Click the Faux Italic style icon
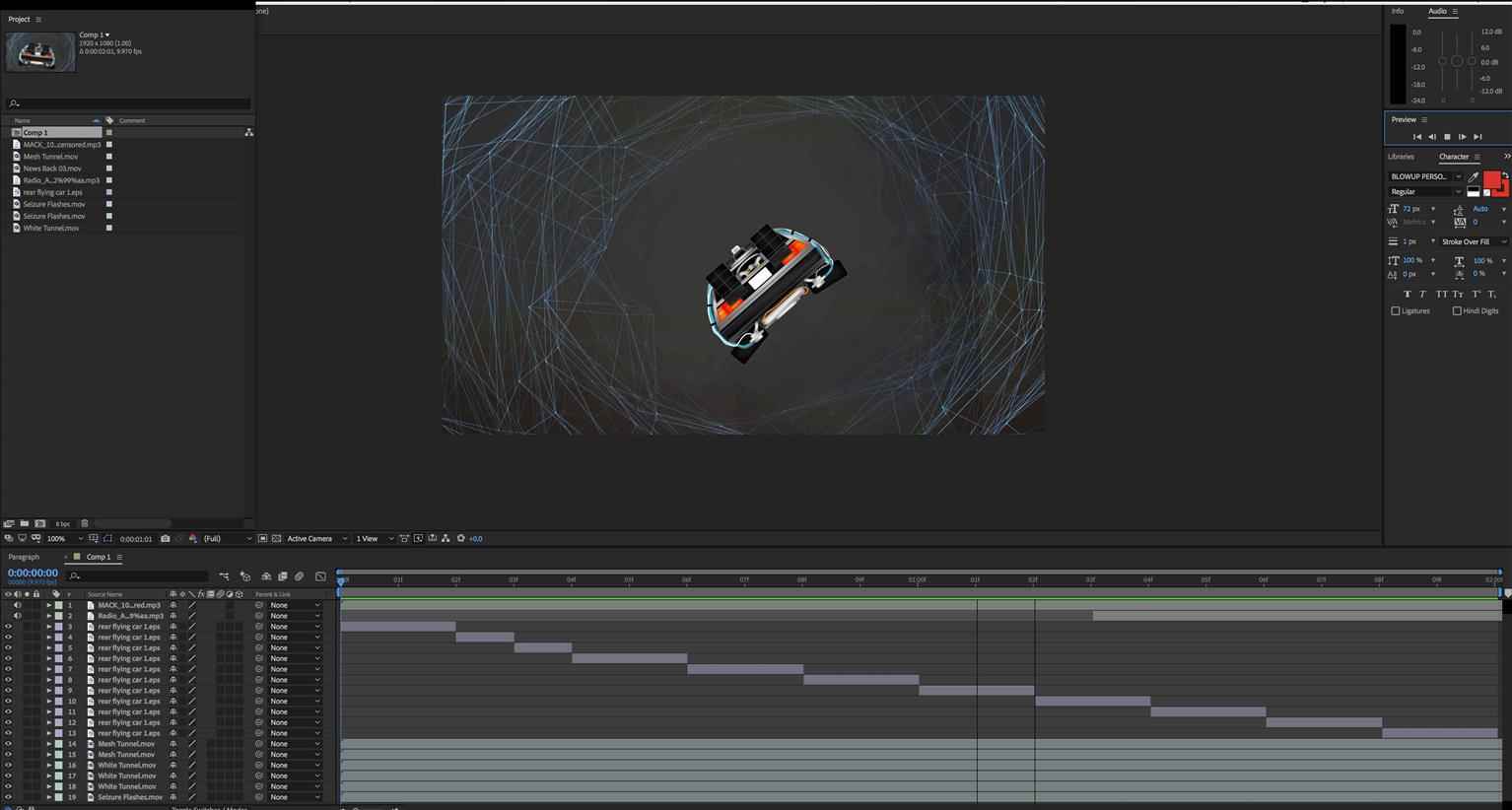 click(x=1422, y=294)
